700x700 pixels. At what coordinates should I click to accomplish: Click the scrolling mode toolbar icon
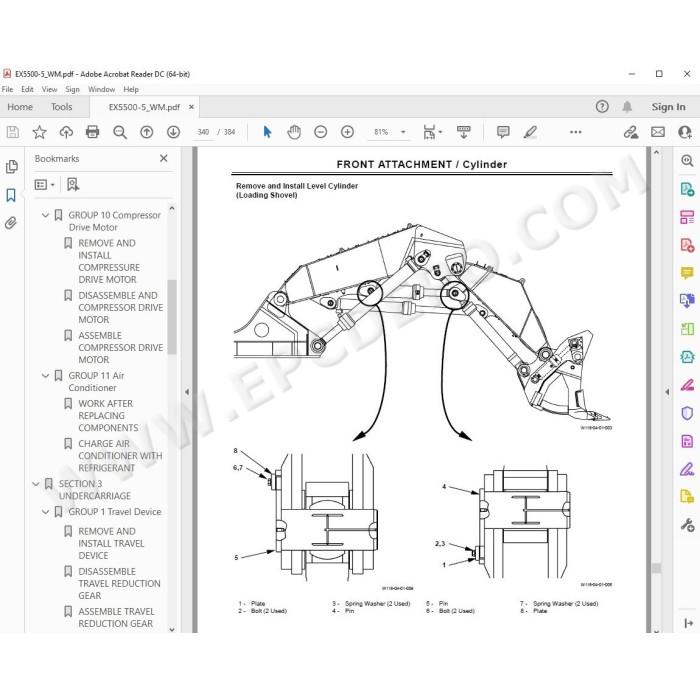pos(464,132)
